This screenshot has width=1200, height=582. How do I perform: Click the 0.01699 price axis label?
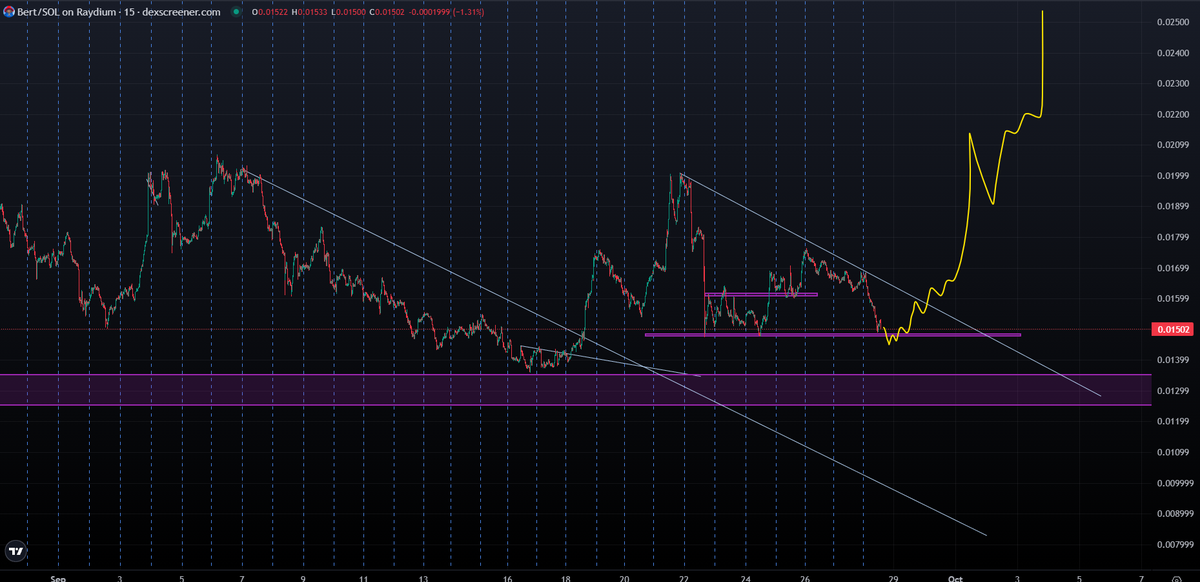pyautogui.click(x=1173, y=268)
